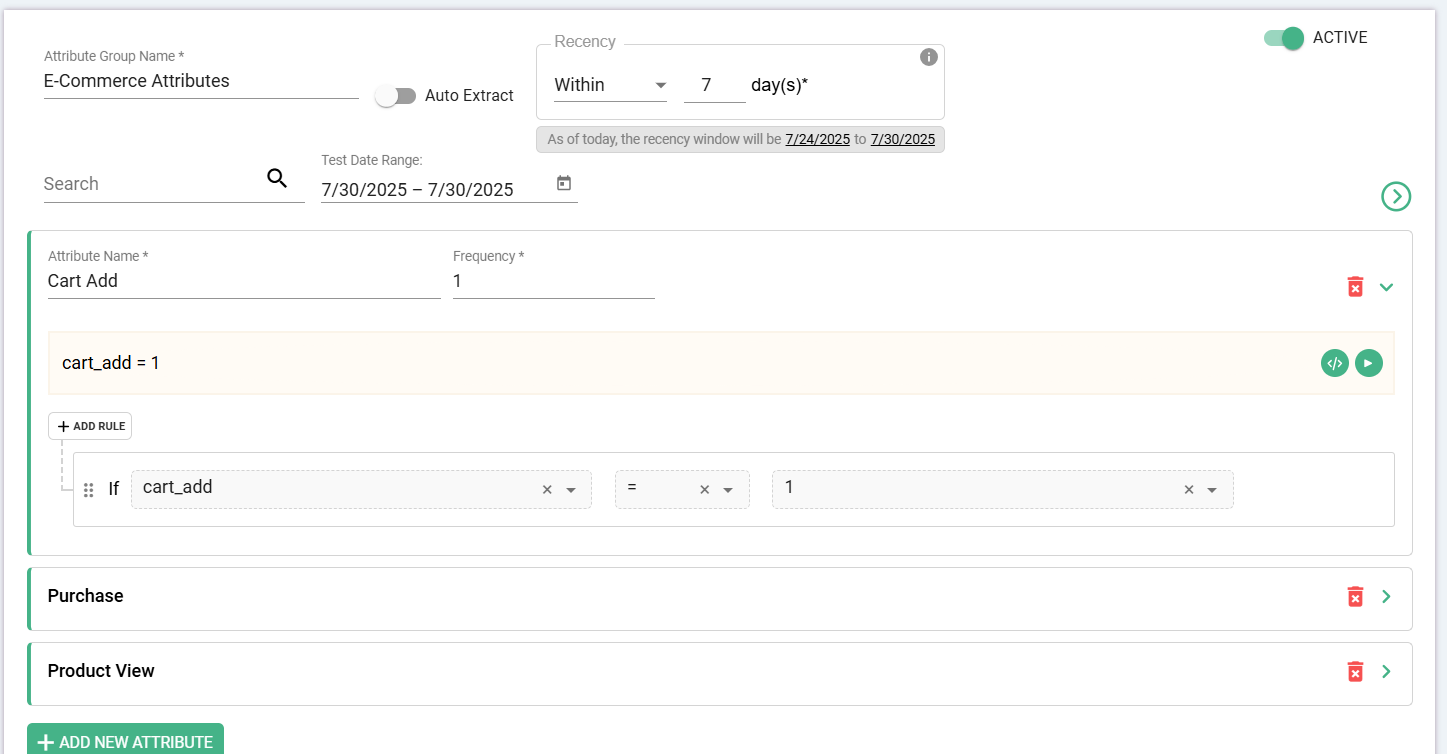Image resolution: width=1447 pixels, height=754 pixels.
Task: Open the Recency Within dropdown
Action: tap(610, 86)
